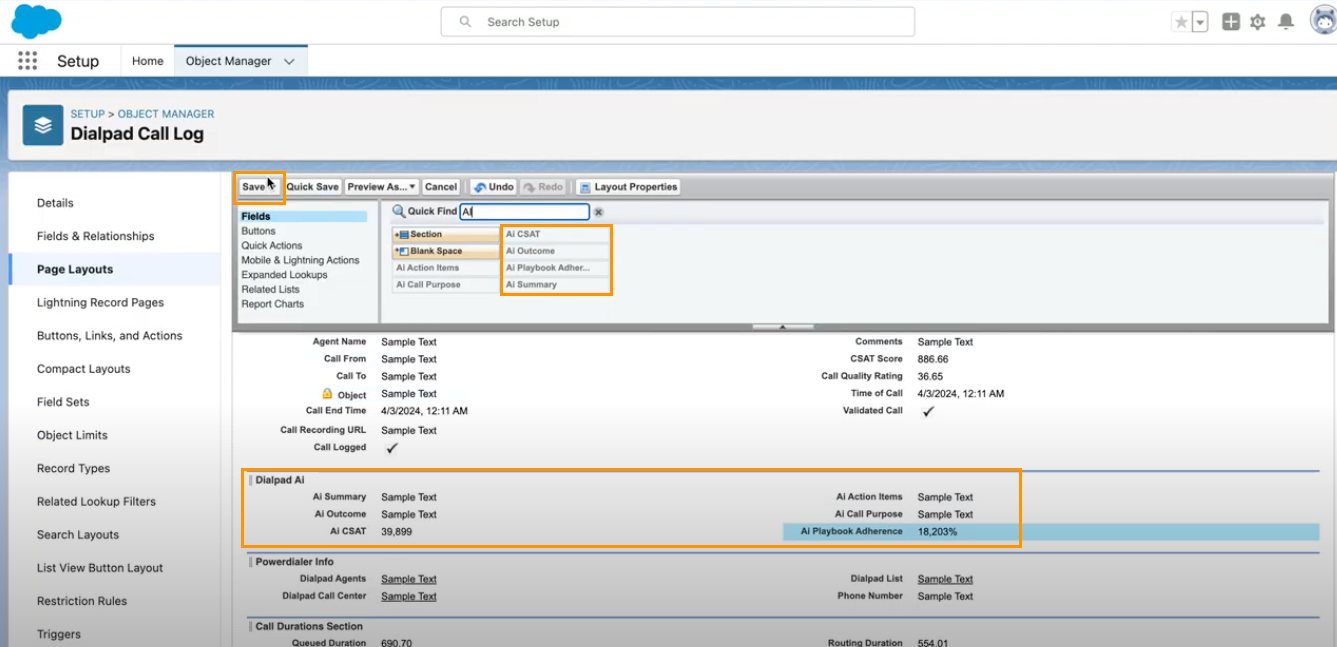Viewport: 1337px width, 647px height.
Task: Select the Section palette item
Action: click(446, 234)
